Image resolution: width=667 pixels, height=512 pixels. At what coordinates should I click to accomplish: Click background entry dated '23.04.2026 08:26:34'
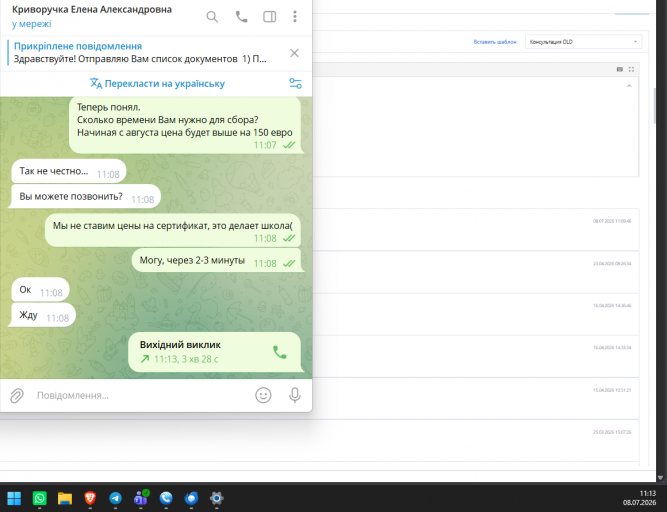[x=476, y=272]
